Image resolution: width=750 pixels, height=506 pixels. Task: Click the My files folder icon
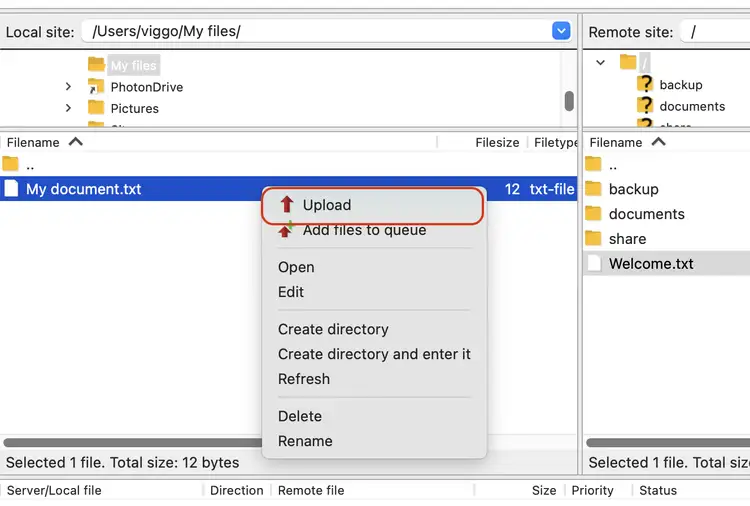click(96, 64)
